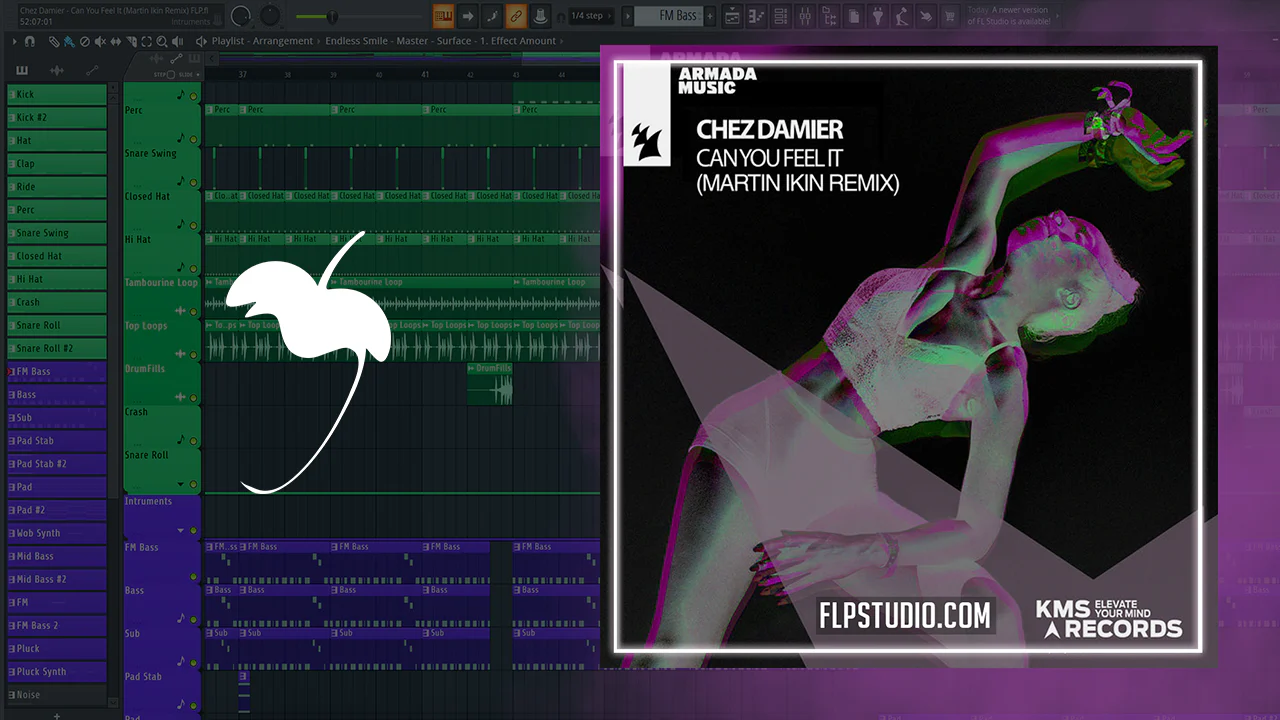Open the Mixer view

pyautogui.click(x=804, y=16)
